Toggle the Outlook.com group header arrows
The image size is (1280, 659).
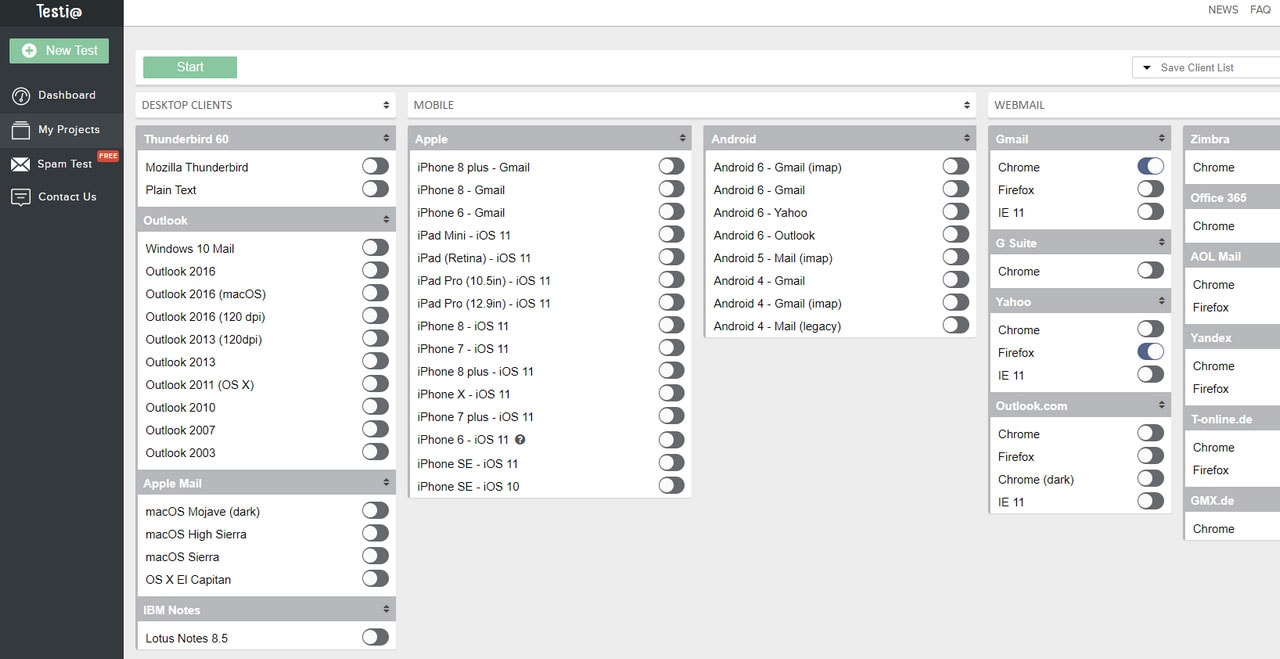[x=1162, y=406]
